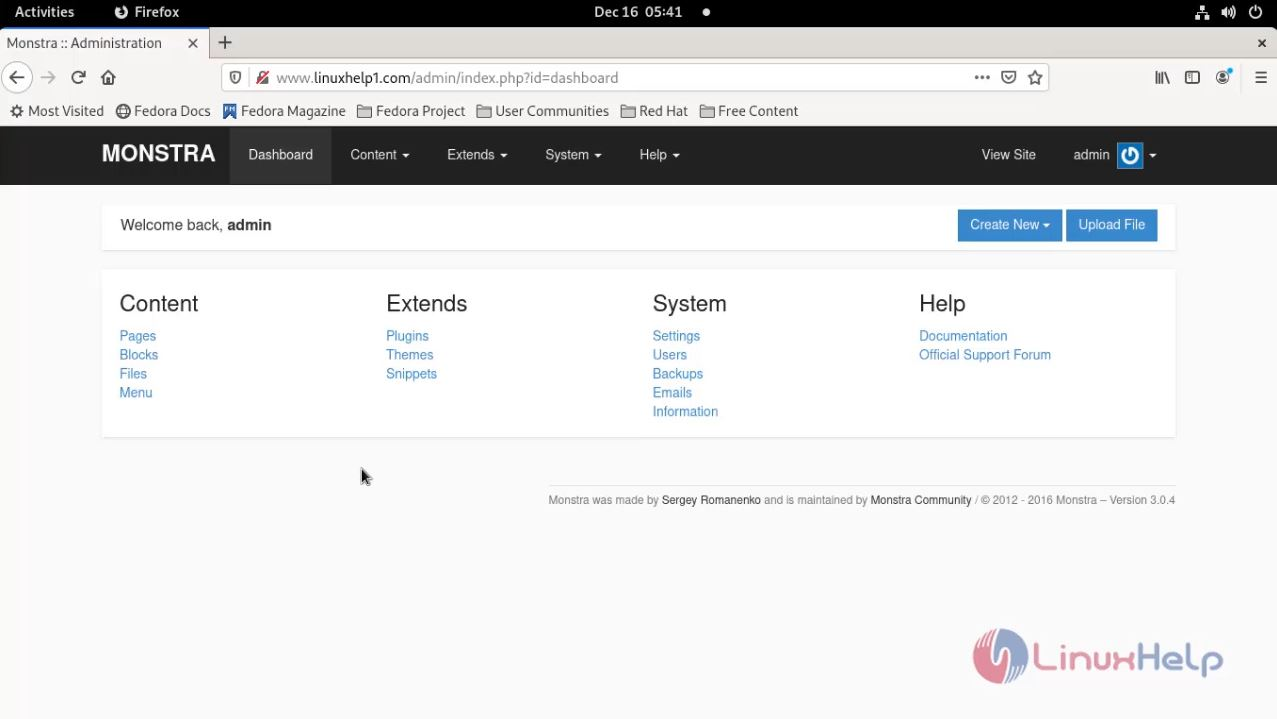Reload the page with refresh icon
Image resolution: width=1277 pixels, height=719 pixels.
pos(78,77)
